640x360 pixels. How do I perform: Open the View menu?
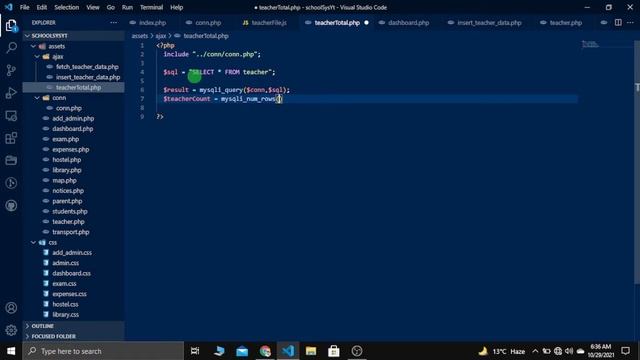pos(93,7)
